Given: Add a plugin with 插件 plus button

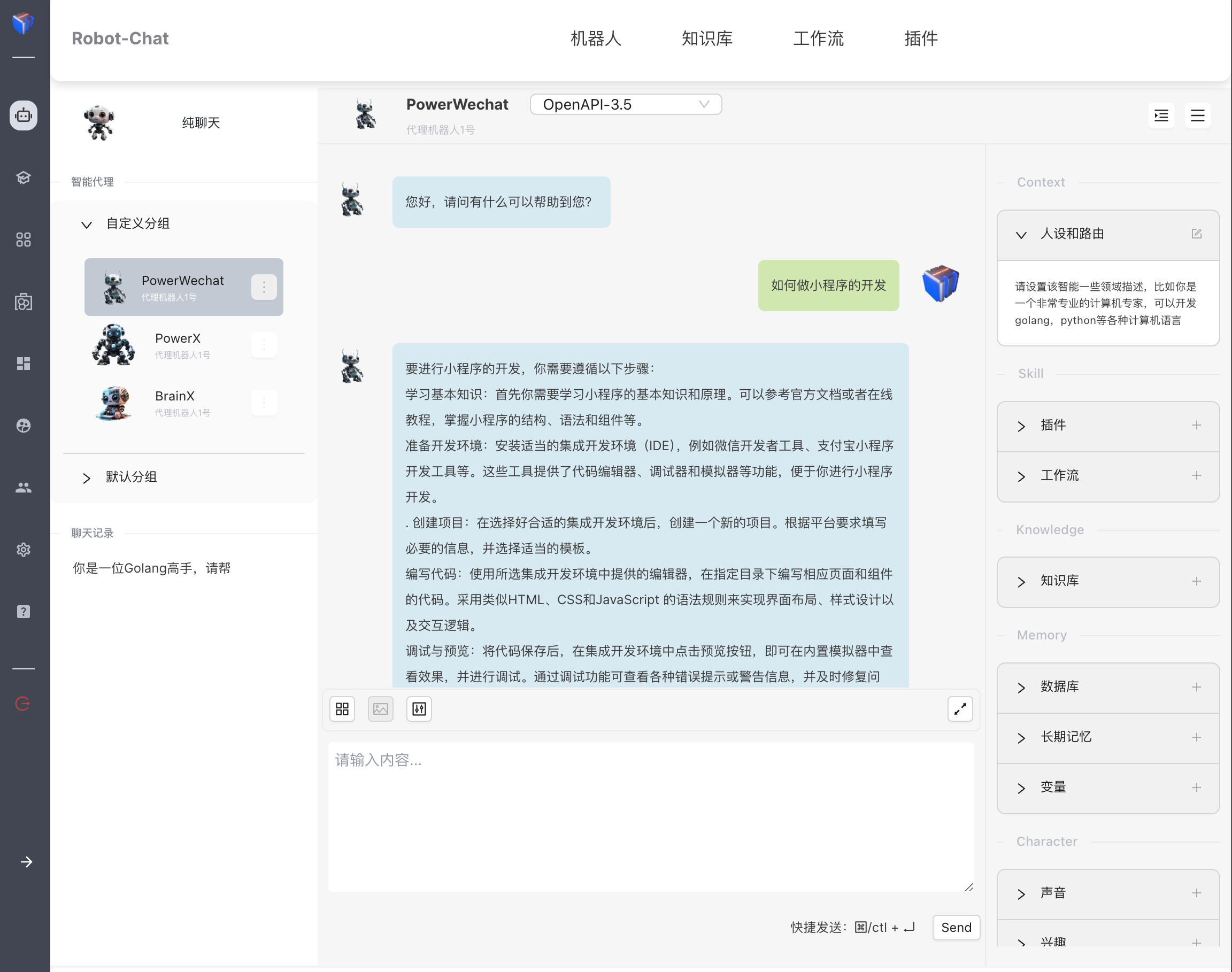Looking at the screenshot, I should (x=1196, y=426).
